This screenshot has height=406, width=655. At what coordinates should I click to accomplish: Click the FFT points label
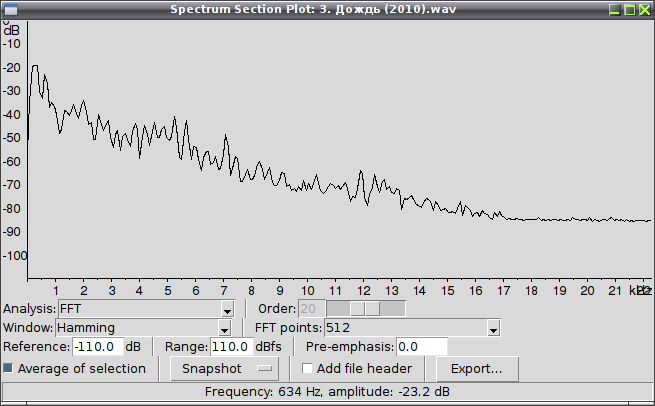pyautogui.click(x=288, y=328)
